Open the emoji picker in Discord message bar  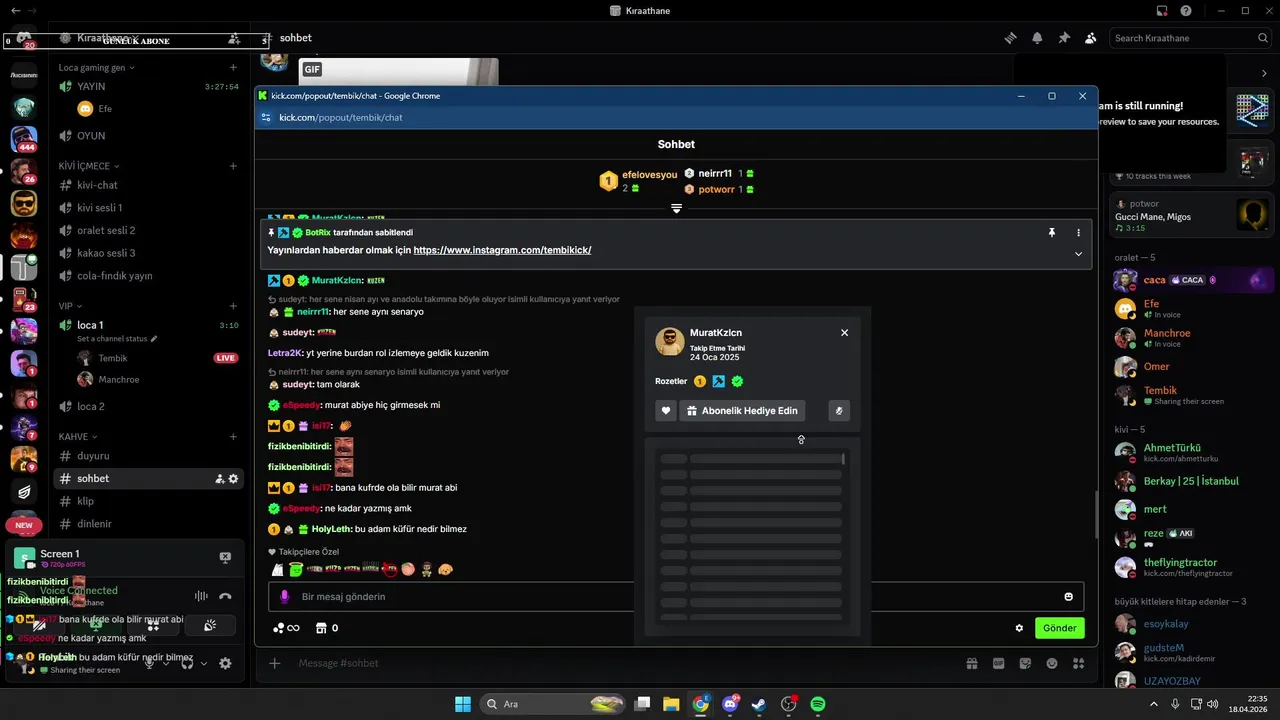click(1052, 663)
